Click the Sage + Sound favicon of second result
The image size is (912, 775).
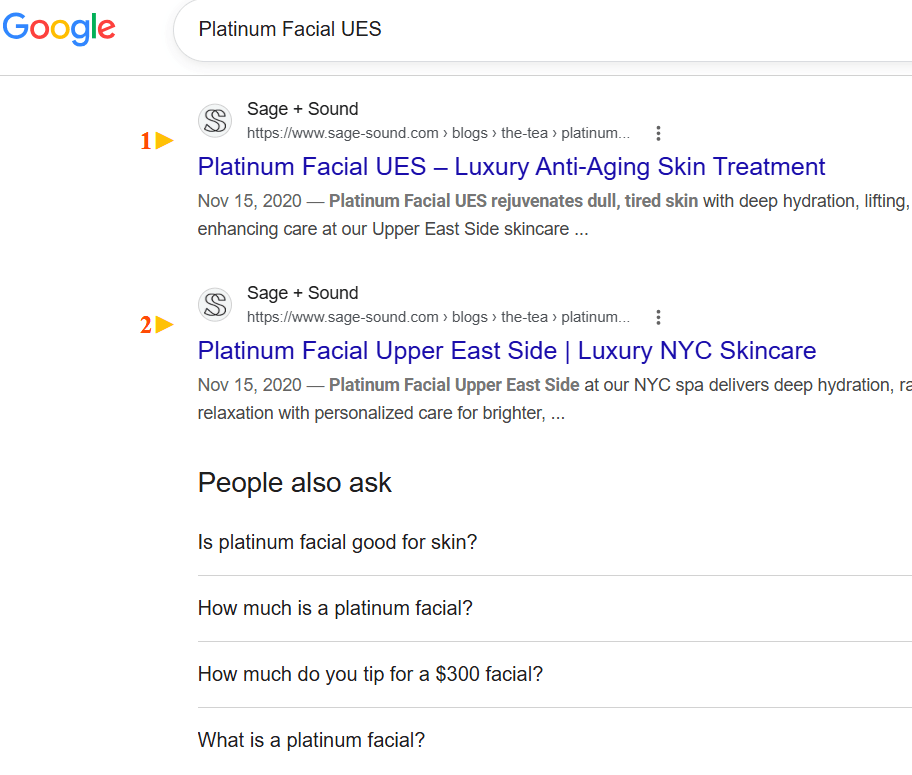215,305
